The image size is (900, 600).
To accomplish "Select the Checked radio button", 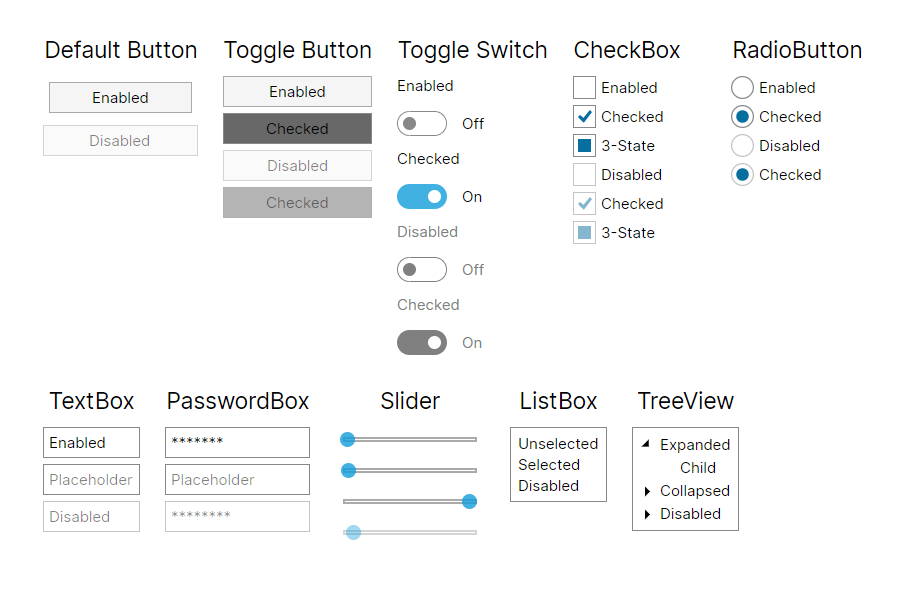I will [x=742, y=116].
